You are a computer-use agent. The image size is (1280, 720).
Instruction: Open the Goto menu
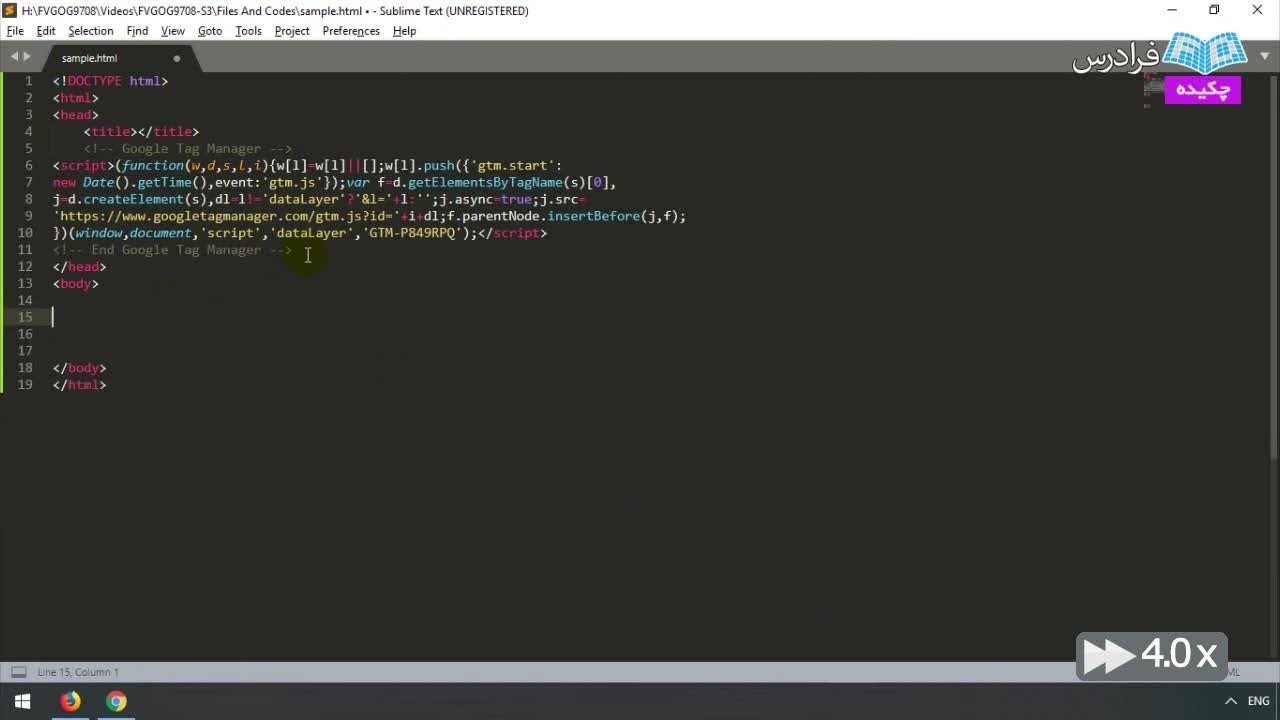(x=210, y=31)
